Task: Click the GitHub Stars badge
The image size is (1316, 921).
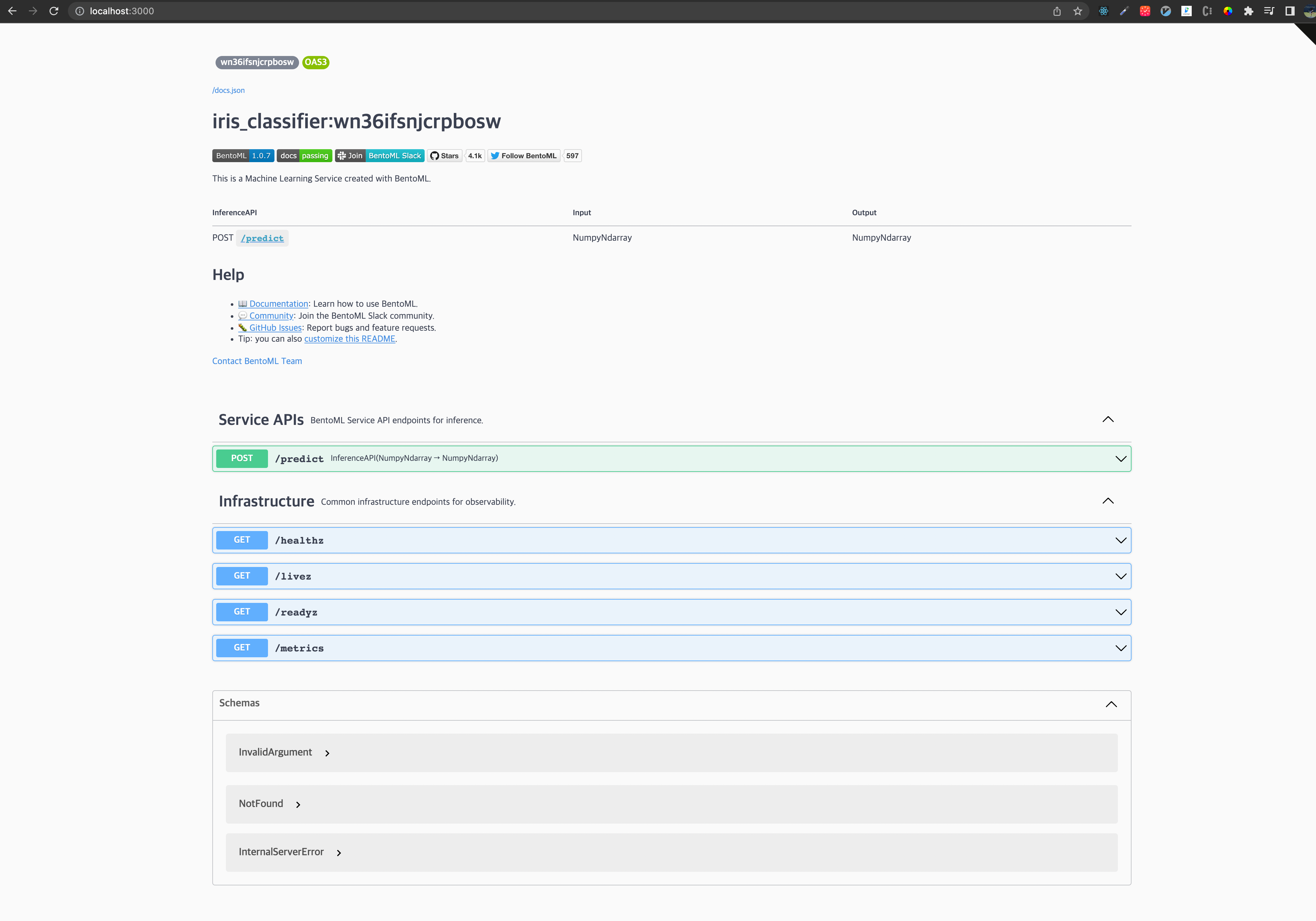Action: coord(445,156)
